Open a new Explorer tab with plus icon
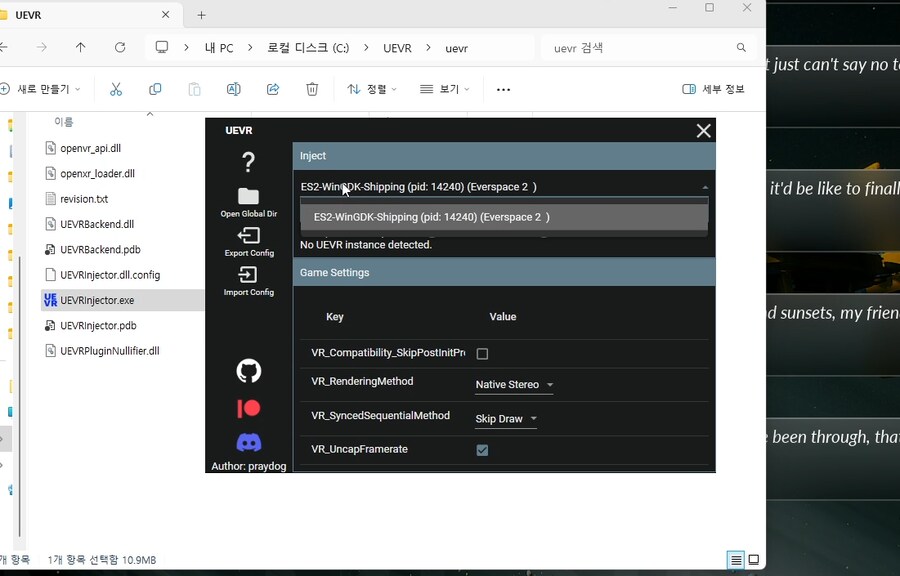 (x=201, y=15)
